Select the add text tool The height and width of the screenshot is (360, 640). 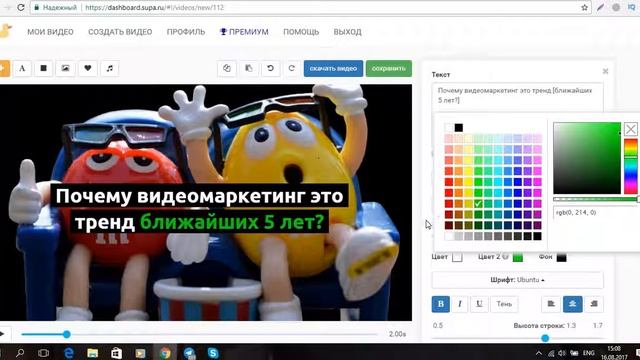click(22, 68)
